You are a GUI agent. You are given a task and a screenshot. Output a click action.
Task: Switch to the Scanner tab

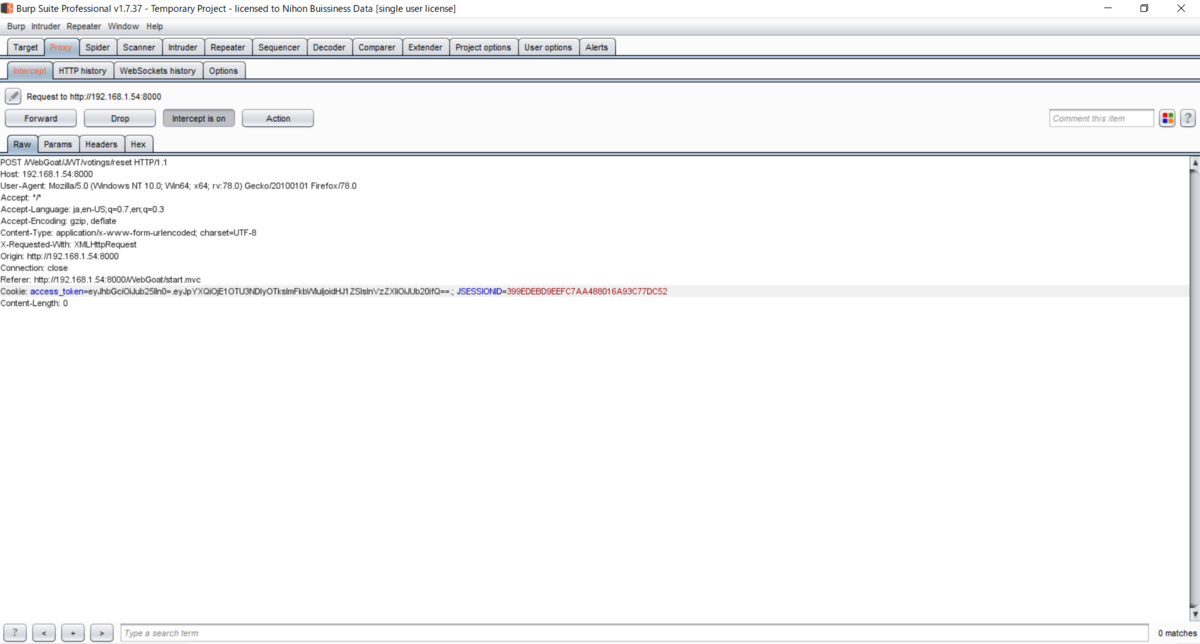139,47
